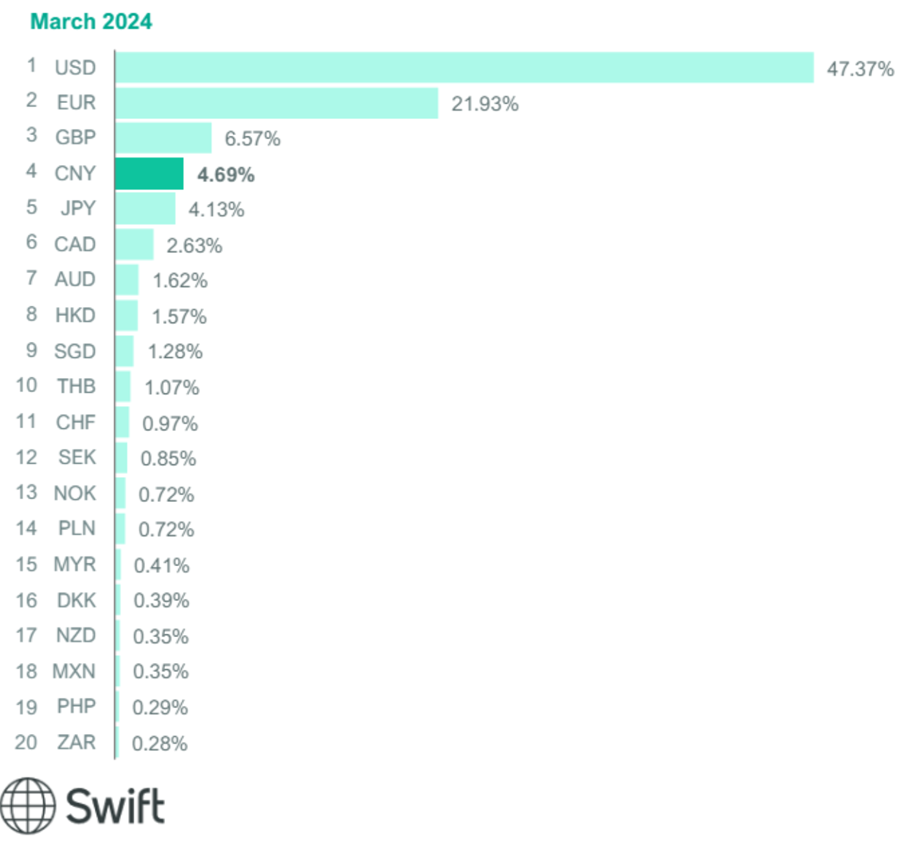
Task: Select the AUD currency label
Action: click(75, 280)
